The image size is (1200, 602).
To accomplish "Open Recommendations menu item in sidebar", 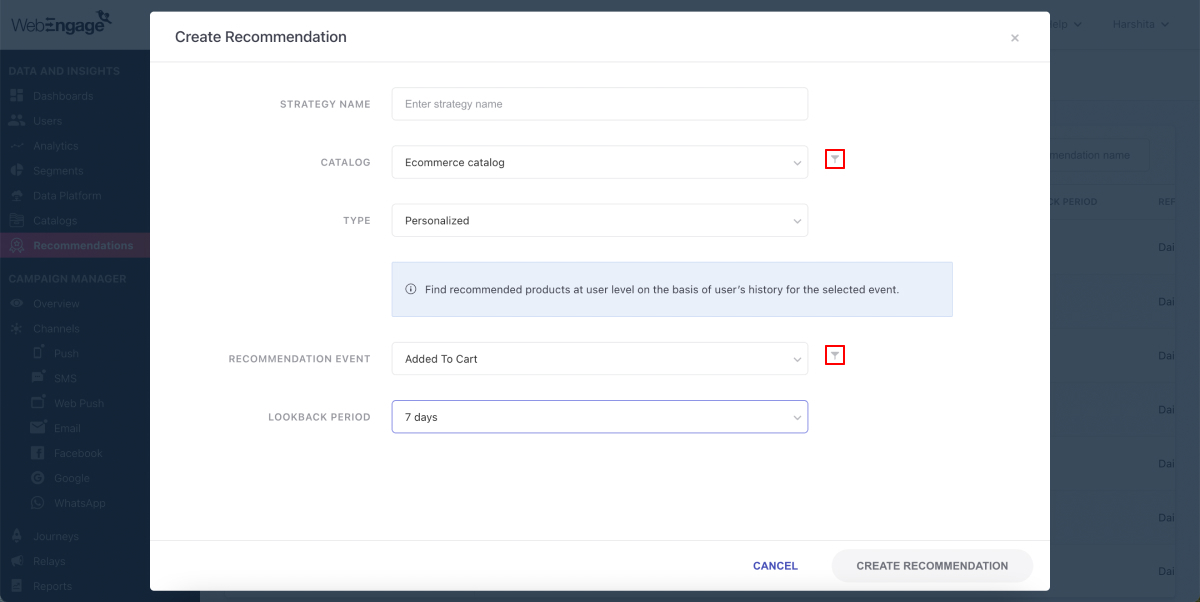I will [82, 246].
